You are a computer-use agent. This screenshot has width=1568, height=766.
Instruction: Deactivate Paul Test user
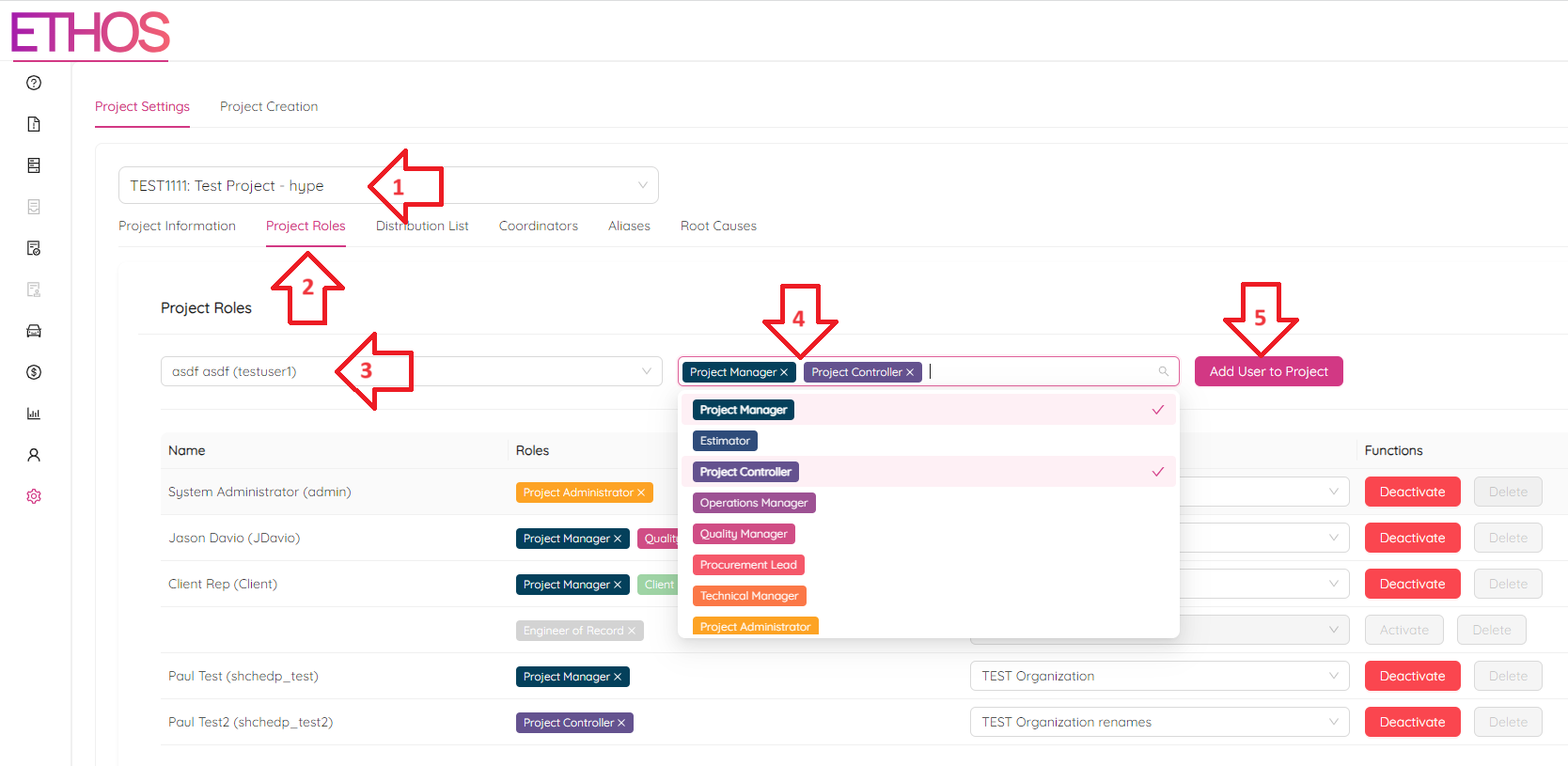coord(1412,676)
